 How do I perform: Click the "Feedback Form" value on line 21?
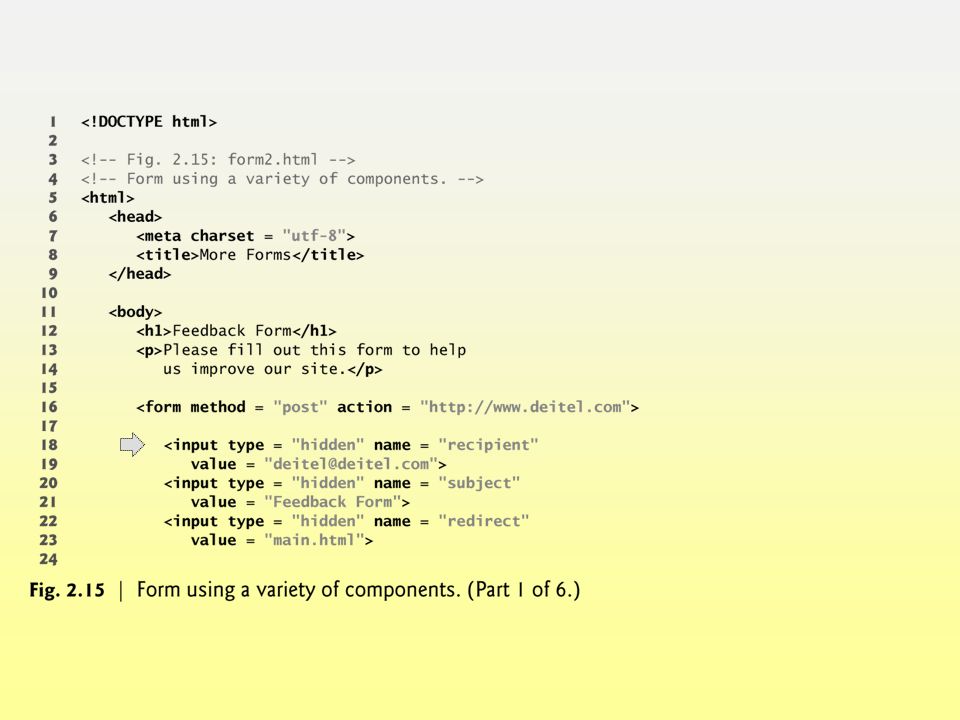click(x=332, y=502)
